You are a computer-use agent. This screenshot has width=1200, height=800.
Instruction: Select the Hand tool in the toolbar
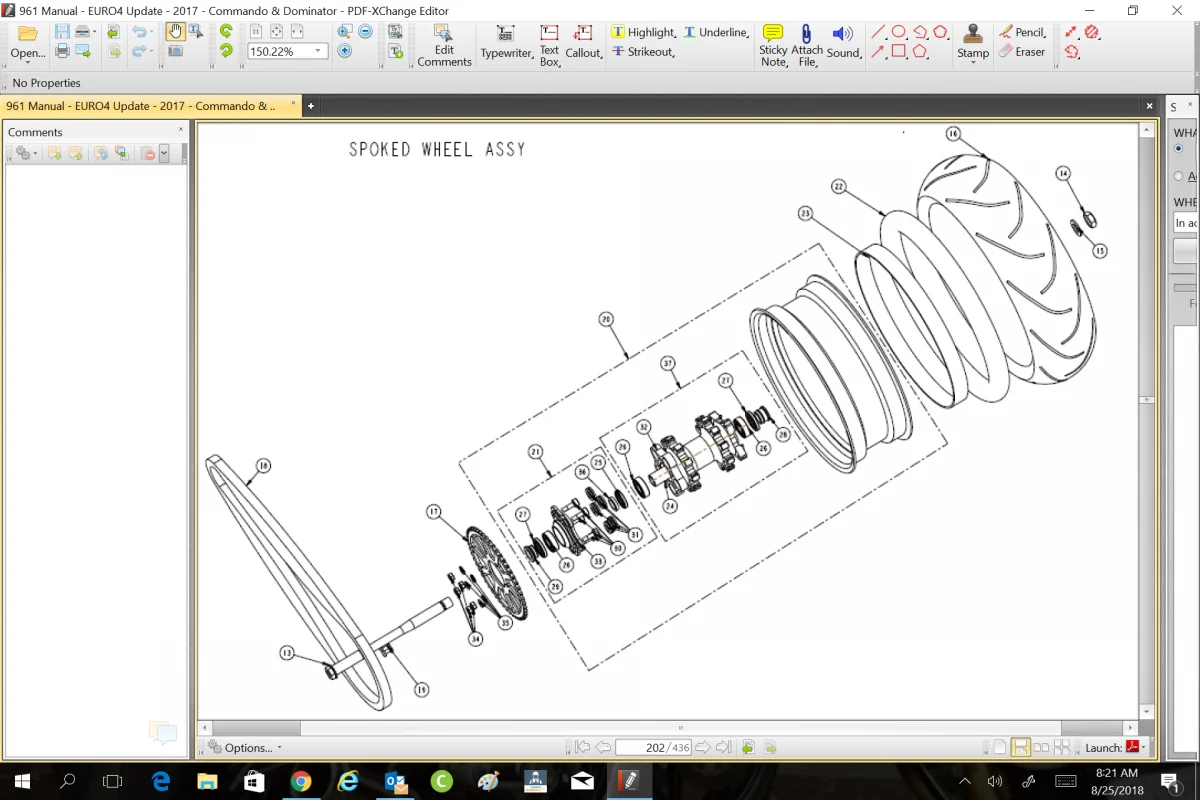click(x=175, y=32)
